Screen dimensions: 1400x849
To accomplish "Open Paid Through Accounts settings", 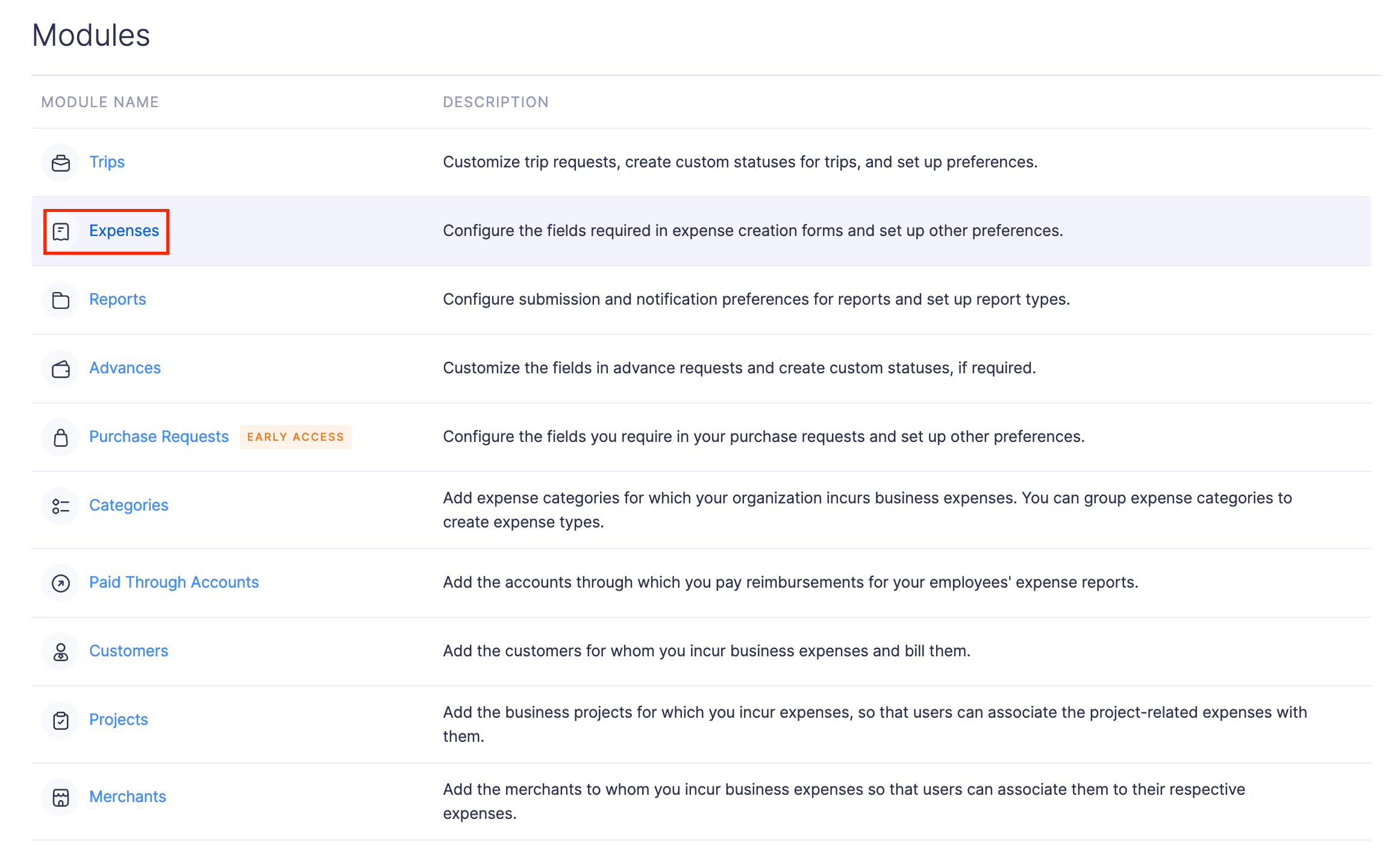I will coord(173,582).
